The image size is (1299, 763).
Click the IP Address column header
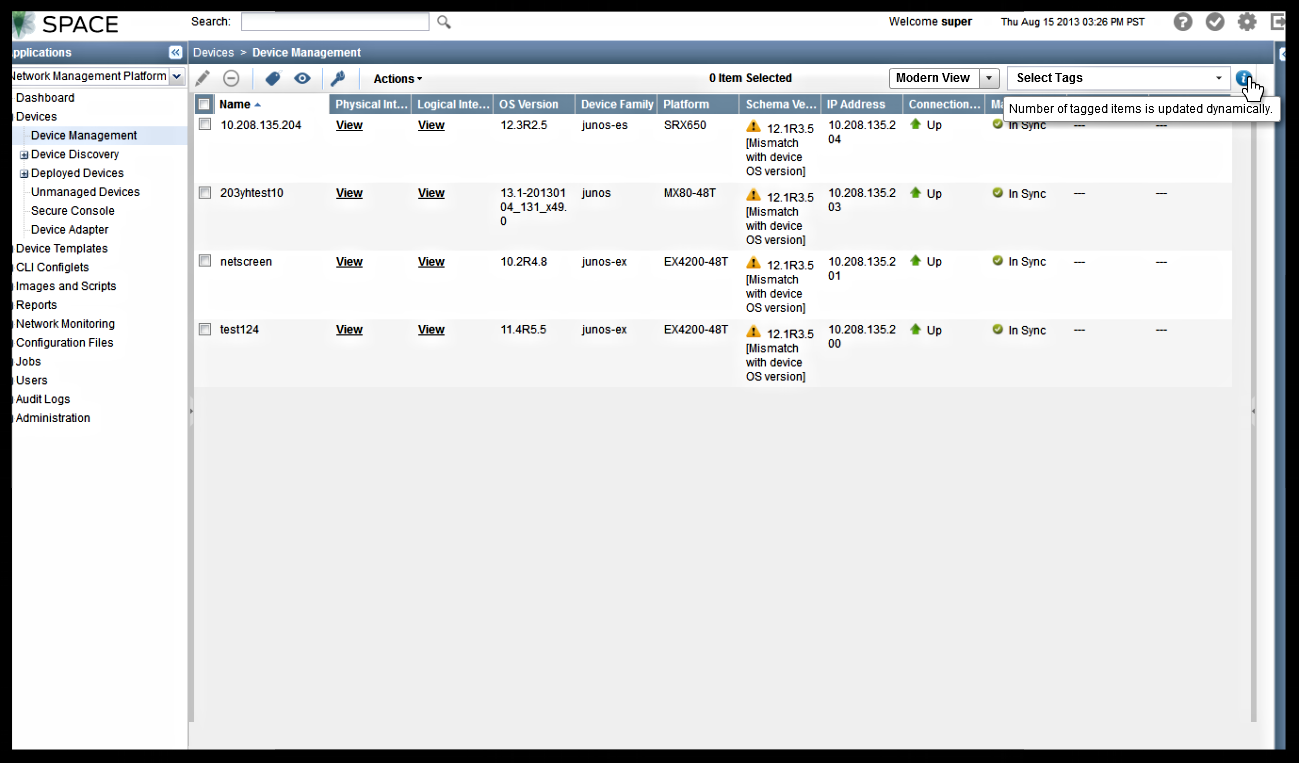861,104
